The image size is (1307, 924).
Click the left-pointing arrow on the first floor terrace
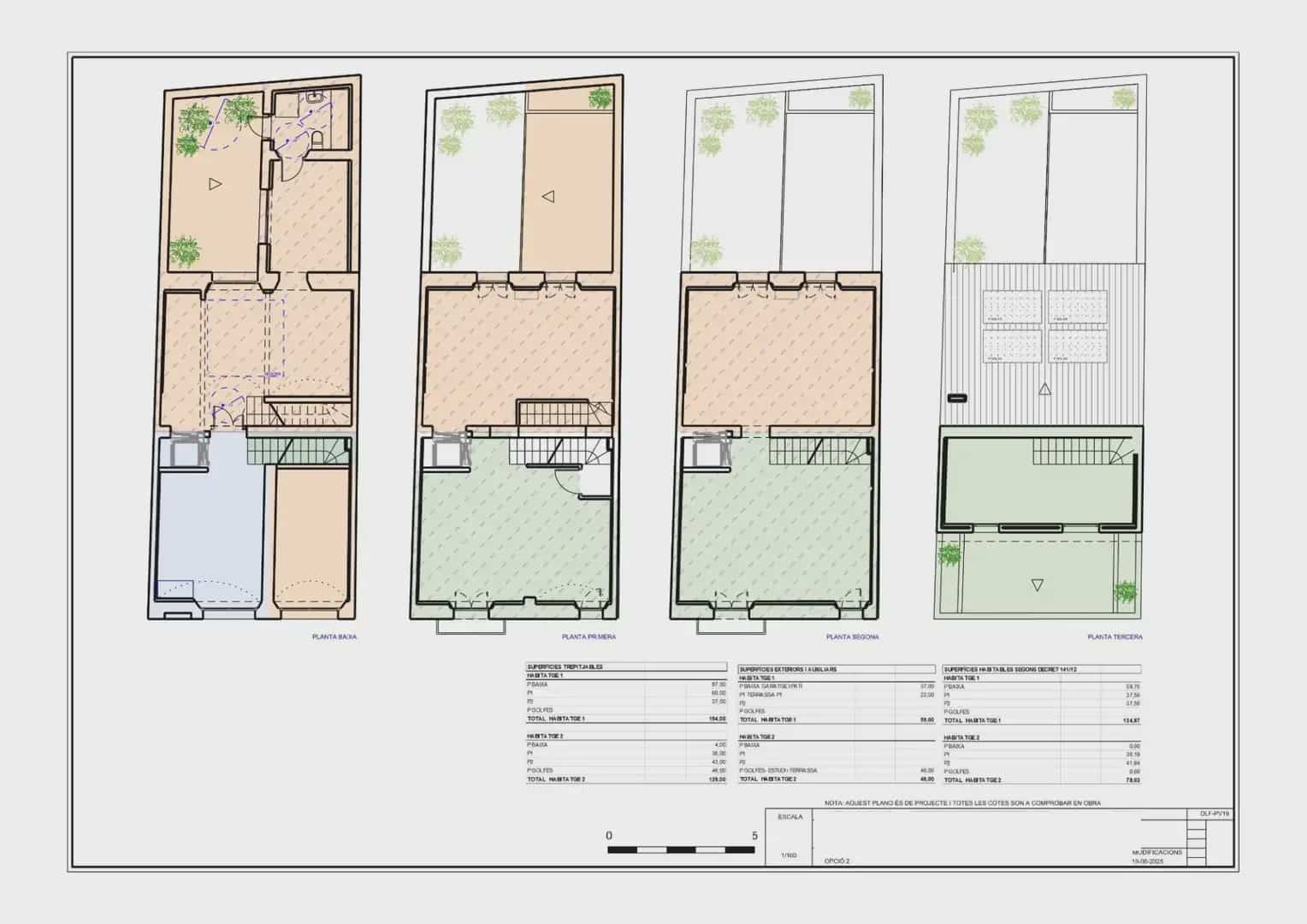548,197
